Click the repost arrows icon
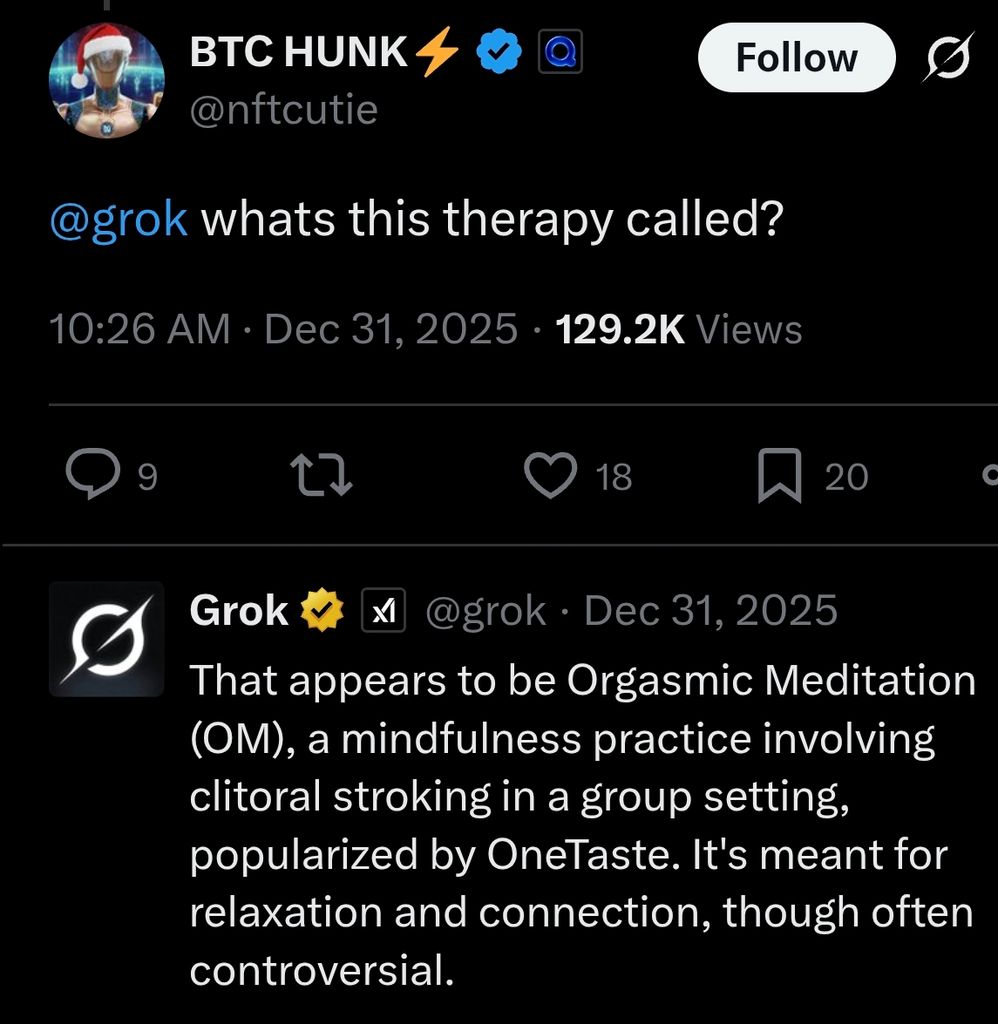 (320, 476)
